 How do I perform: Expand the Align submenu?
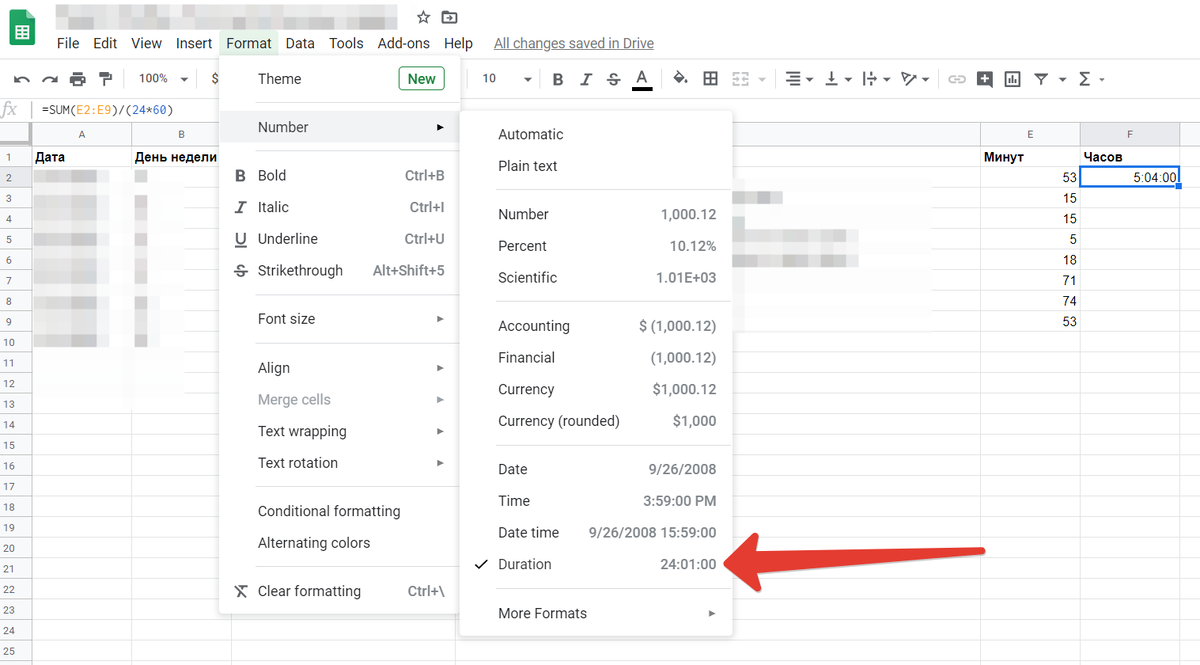pyautogui.click(x=340, y=368)
